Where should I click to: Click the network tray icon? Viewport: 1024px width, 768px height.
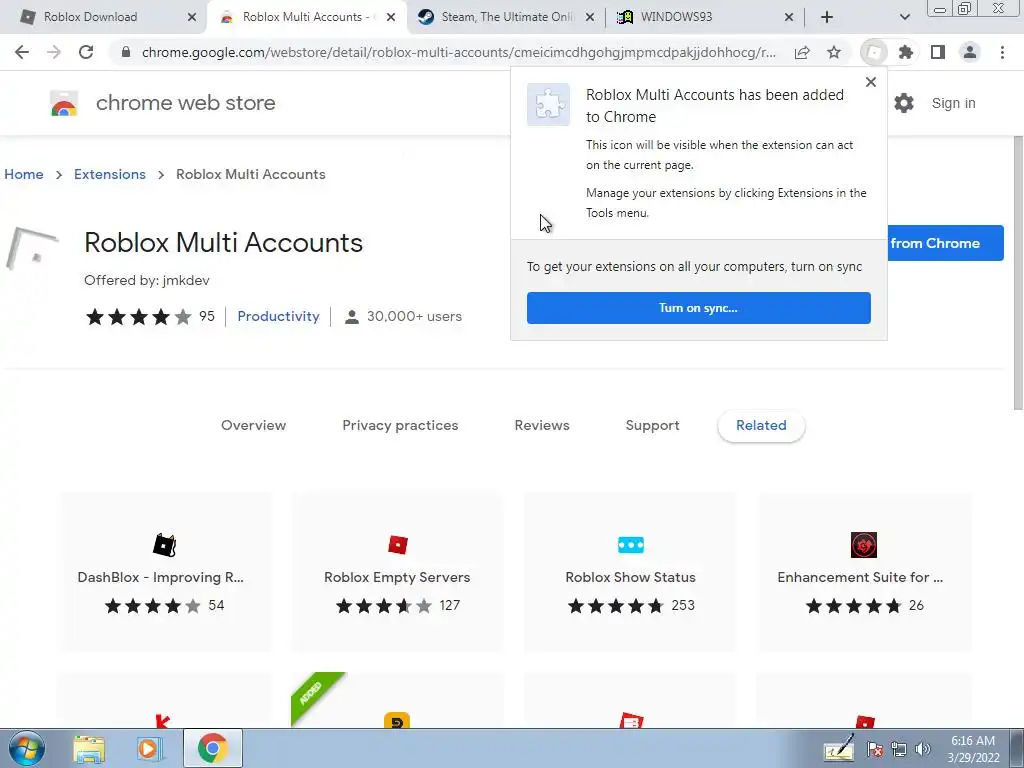coord(899,750)
